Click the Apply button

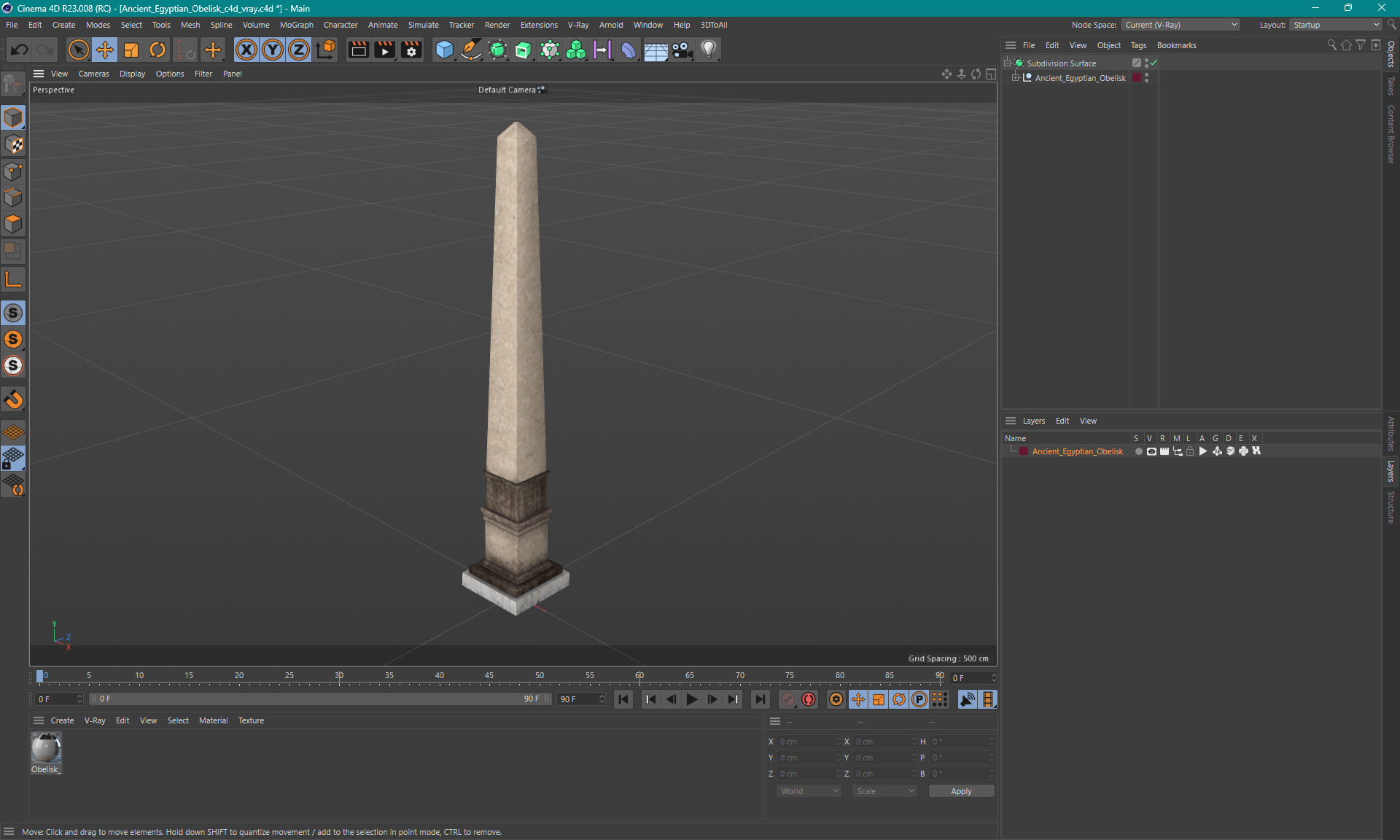click(961, 791)
